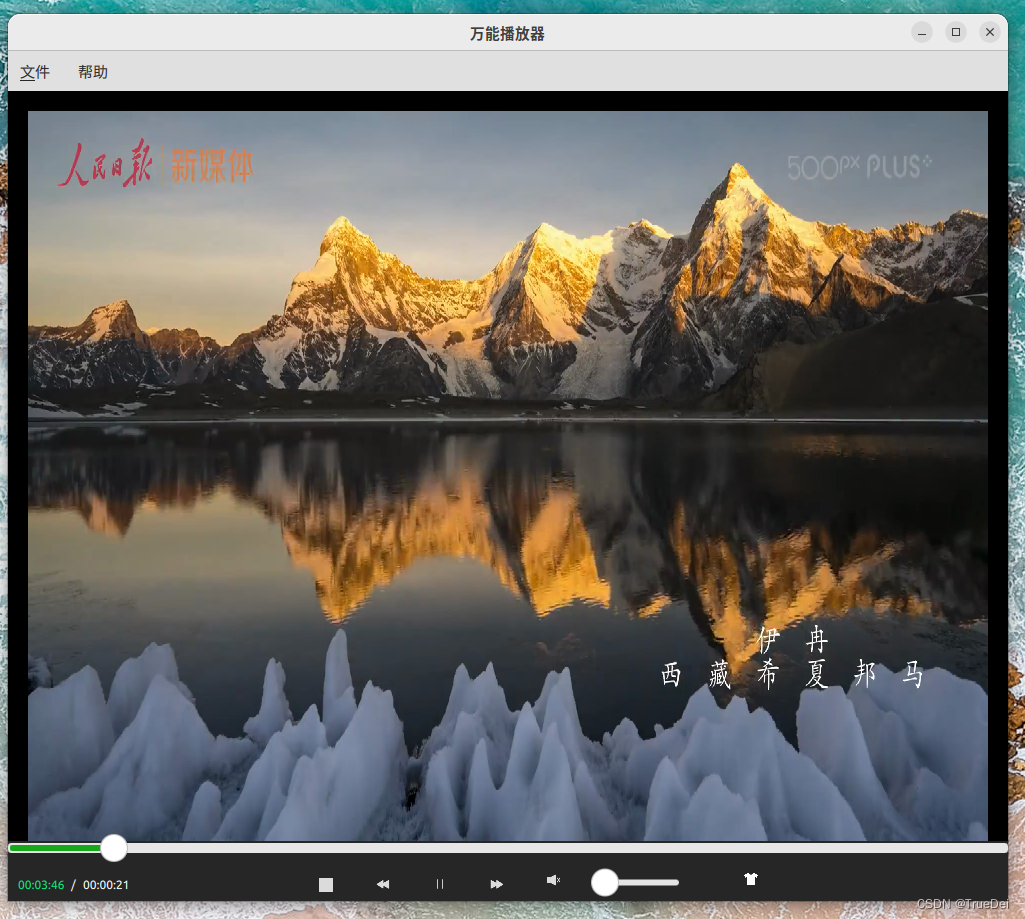Image resolution: width=1025 pixels, height=919 pixels.
Task: Click the shirt-shaped icon on the control bar
Action: tap(751, 879)
